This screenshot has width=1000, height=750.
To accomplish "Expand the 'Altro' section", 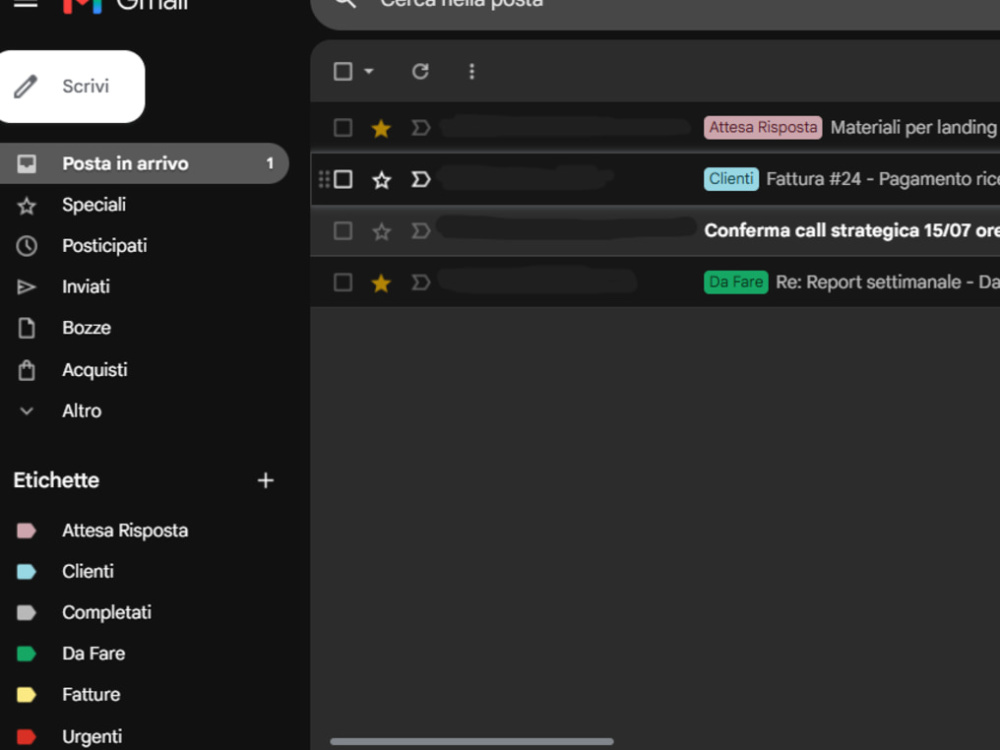I will point(82,411).
